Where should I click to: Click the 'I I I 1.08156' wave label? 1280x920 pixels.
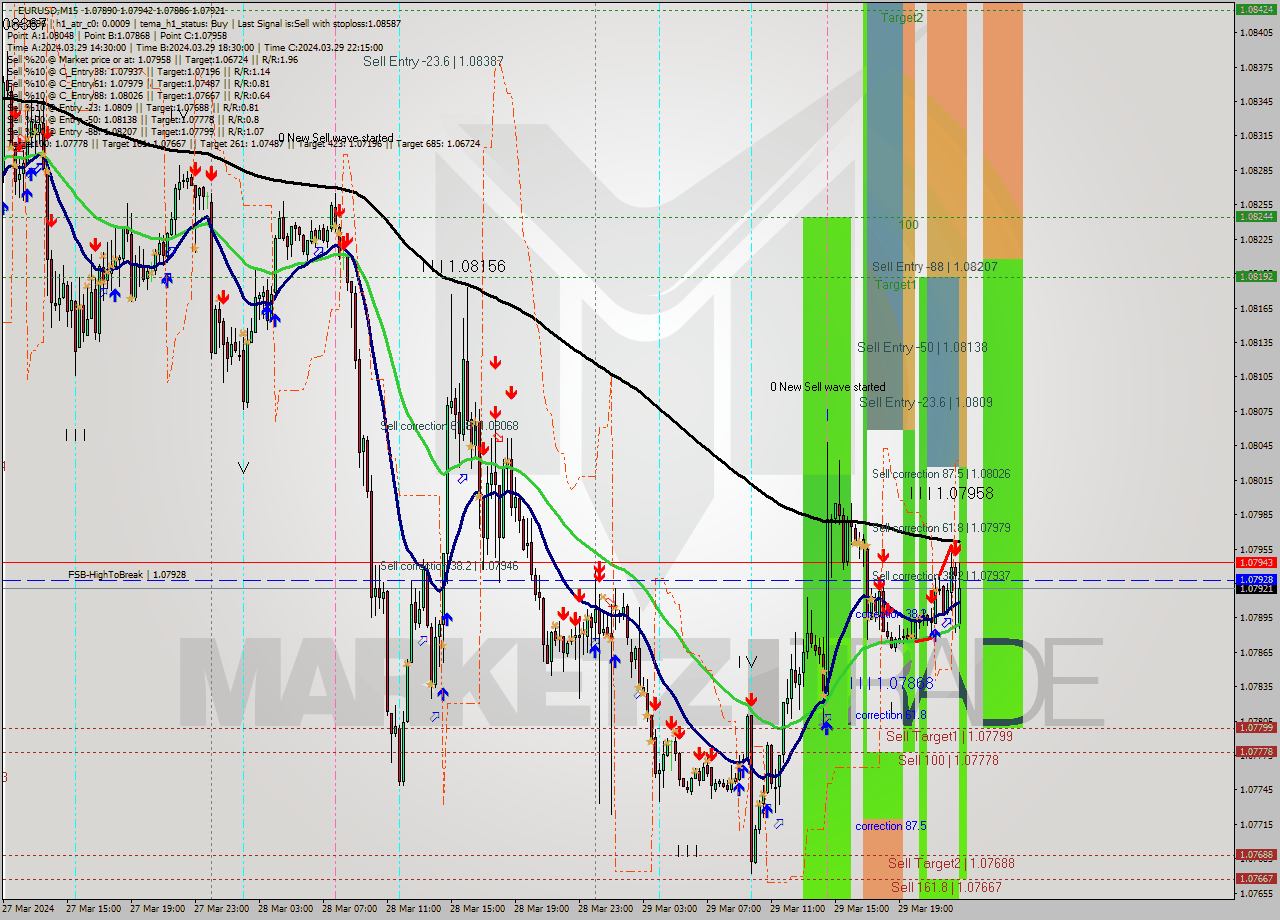point(463,266)
